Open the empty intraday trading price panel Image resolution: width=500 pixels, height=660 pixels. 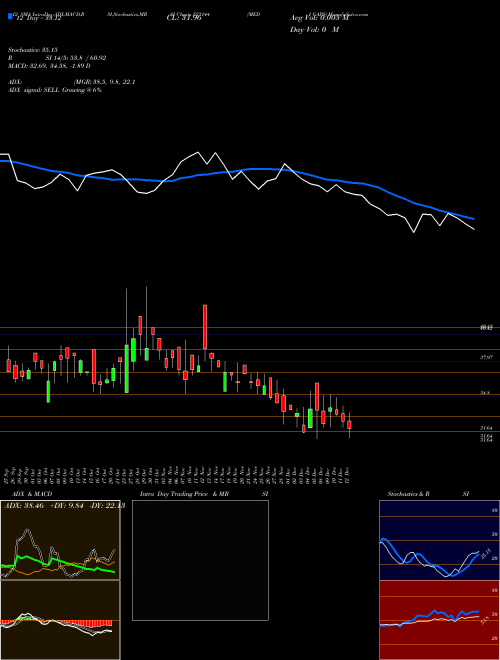pos(200,560)
